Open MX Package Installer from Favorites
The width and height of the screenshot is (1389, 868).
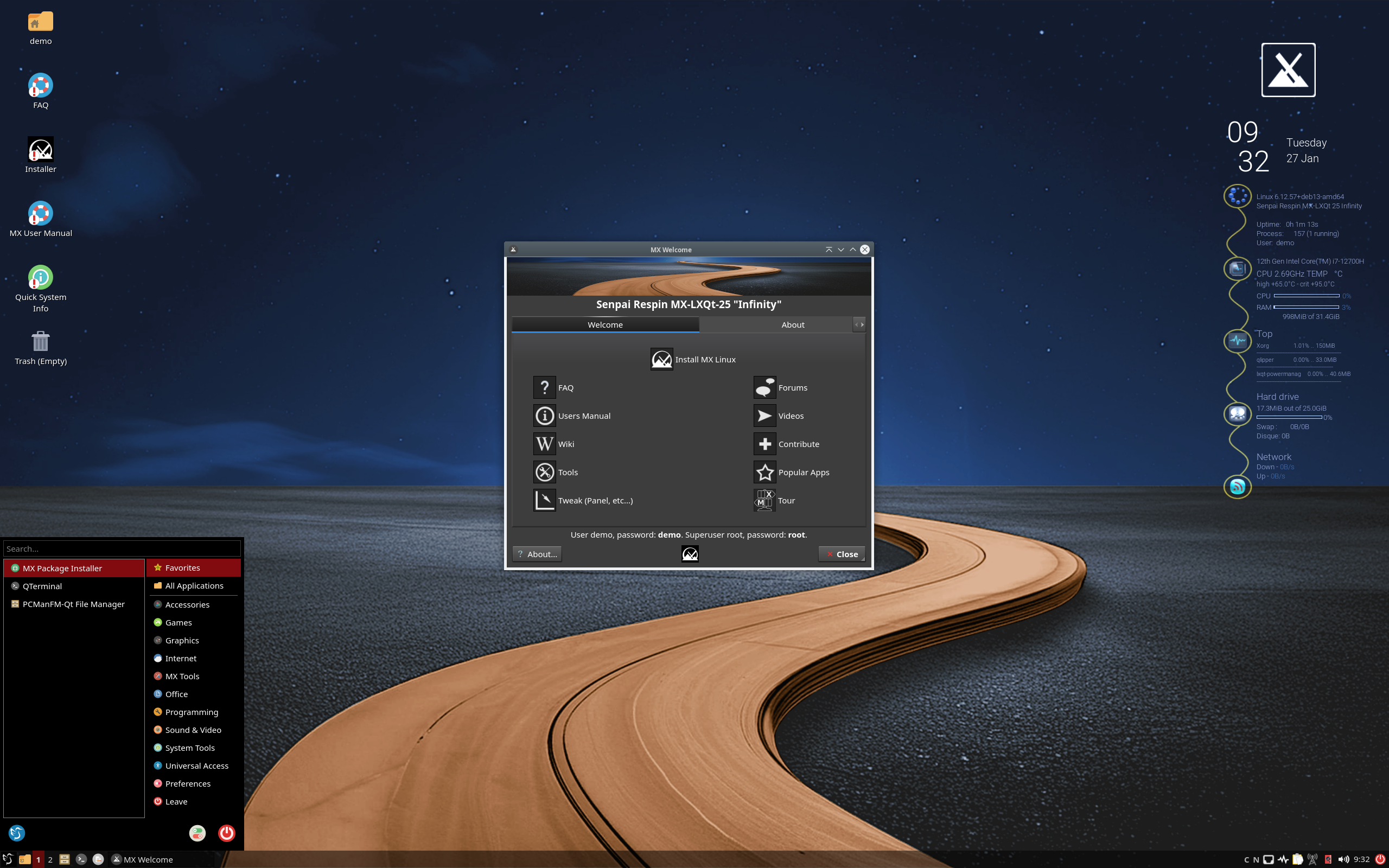[73, 568]
